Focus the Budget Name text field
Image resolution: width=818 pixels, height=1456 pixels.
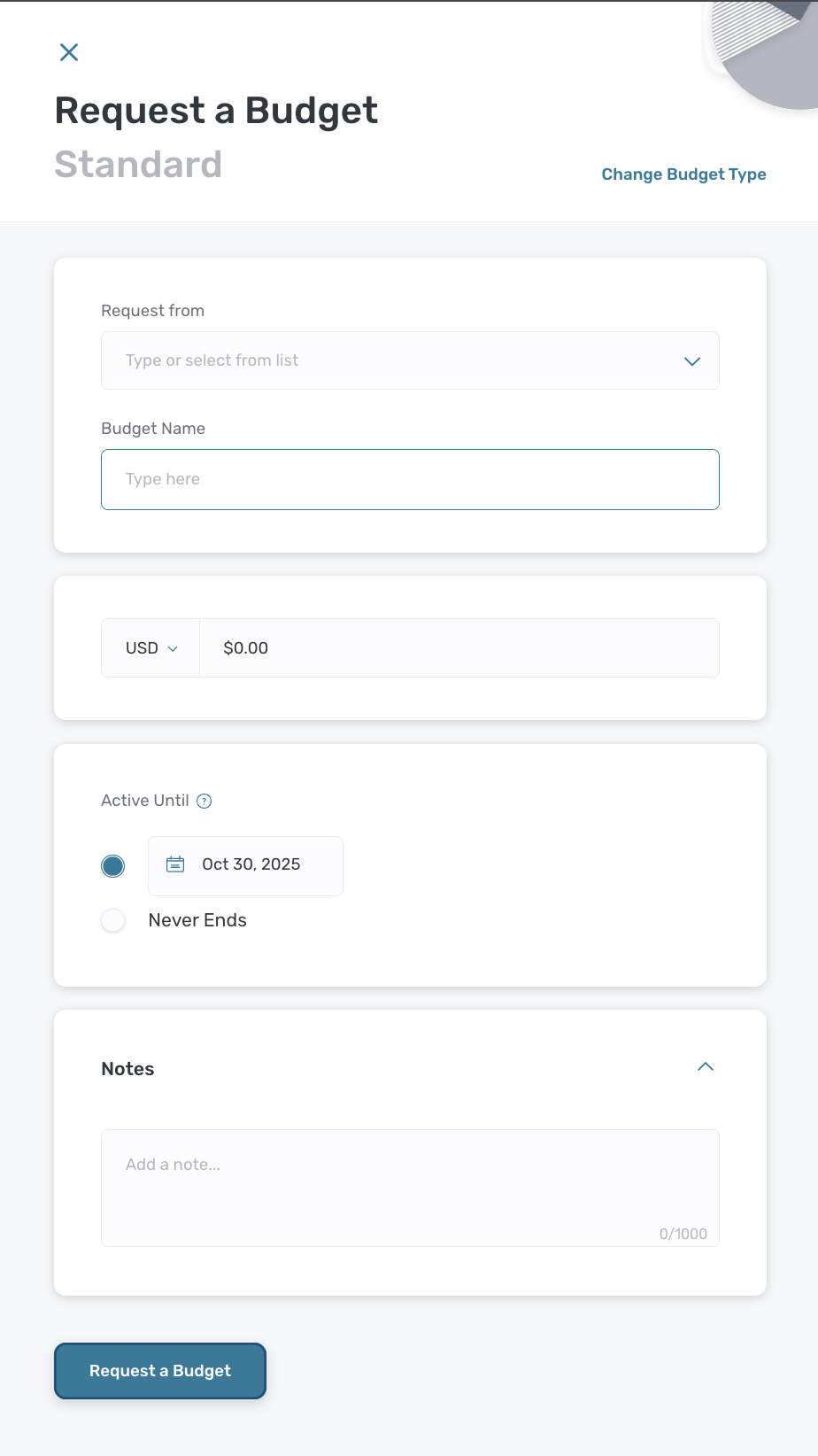pos(410,479)
